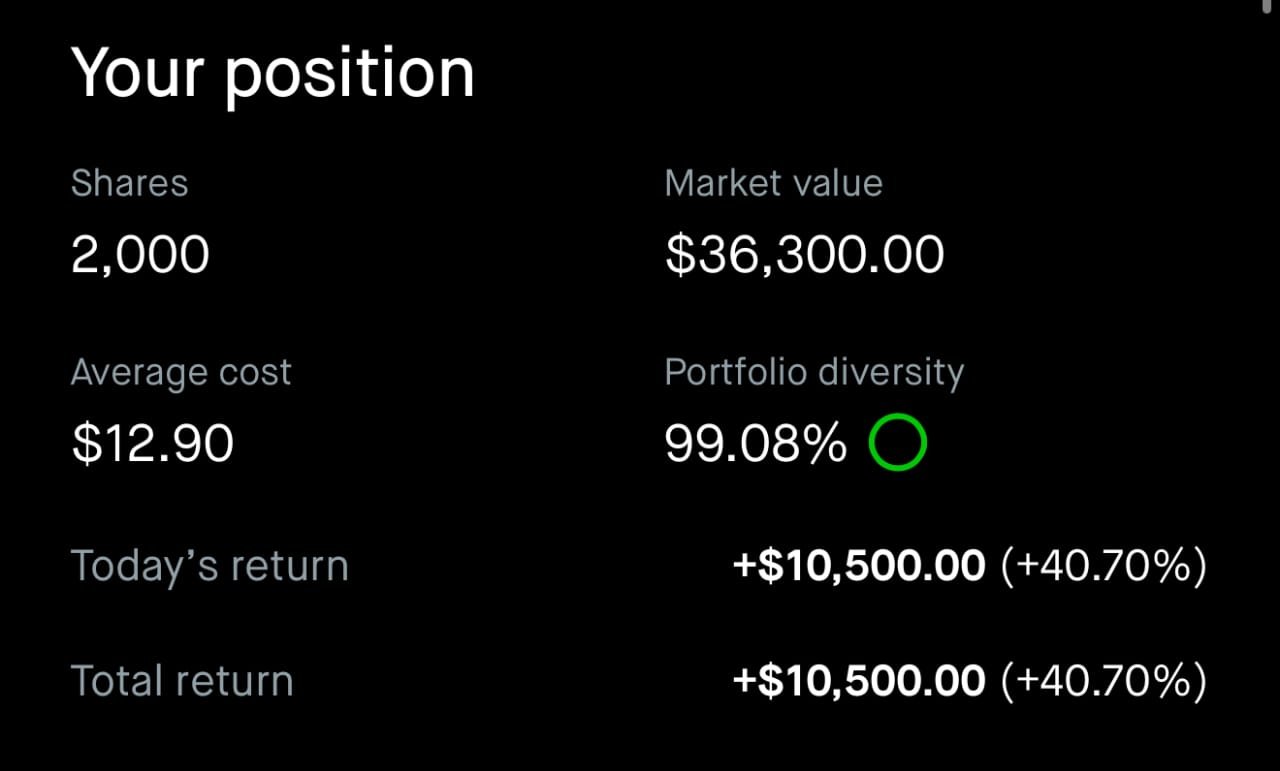
Task: Click the green Portfolio diversity ring icon
Action: tap(897, 442)
